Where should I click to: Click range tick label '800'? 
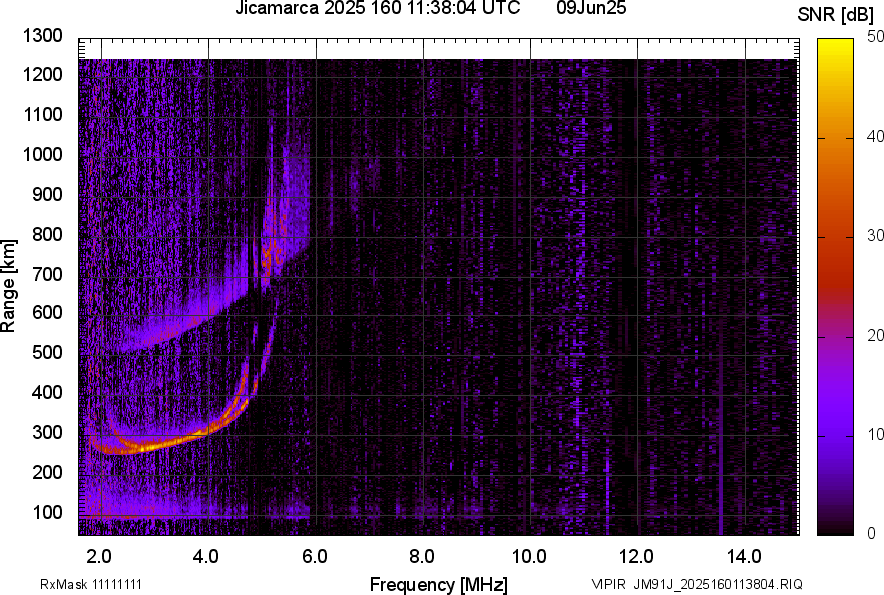pos(47,234)
